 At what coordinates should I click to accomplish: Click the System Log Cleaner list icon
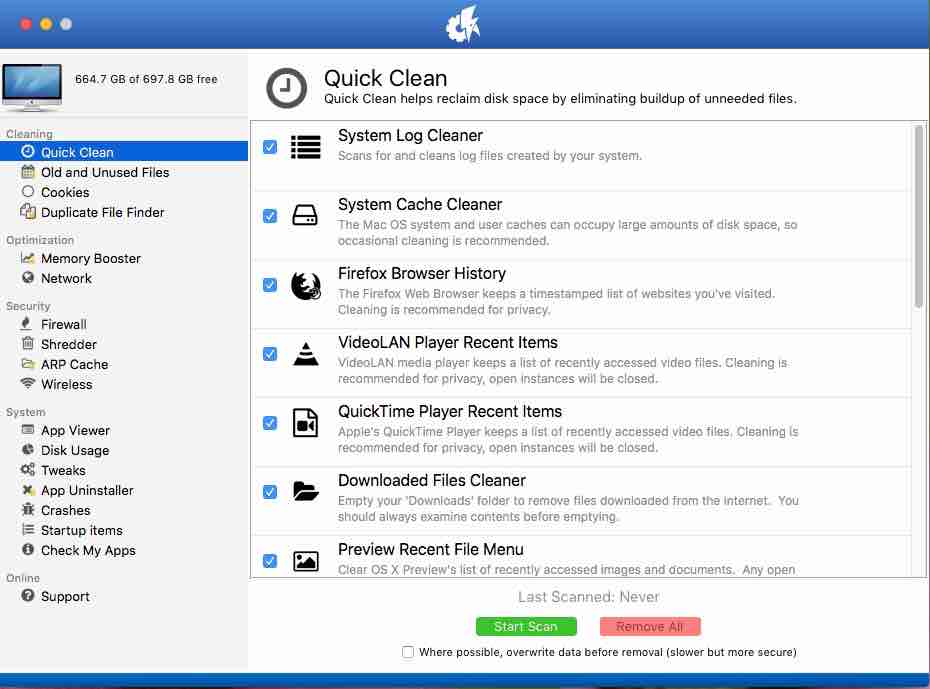point(305,147)
